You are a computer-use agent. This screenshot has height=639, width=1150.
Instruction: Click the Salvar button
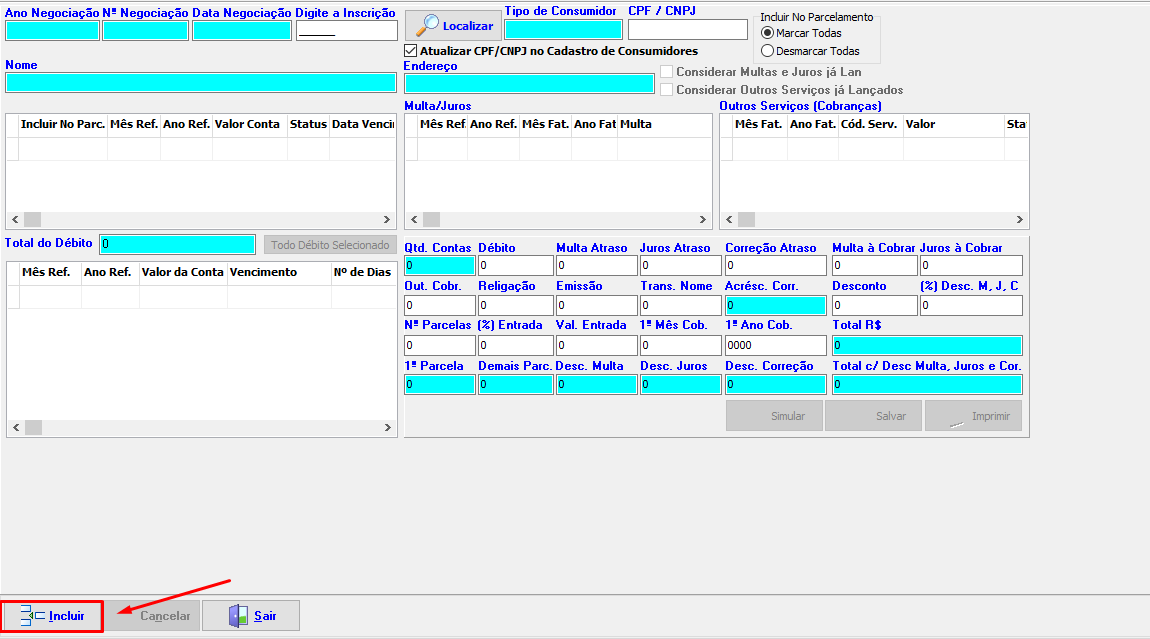pyautogui.click(x=873, y=416)
